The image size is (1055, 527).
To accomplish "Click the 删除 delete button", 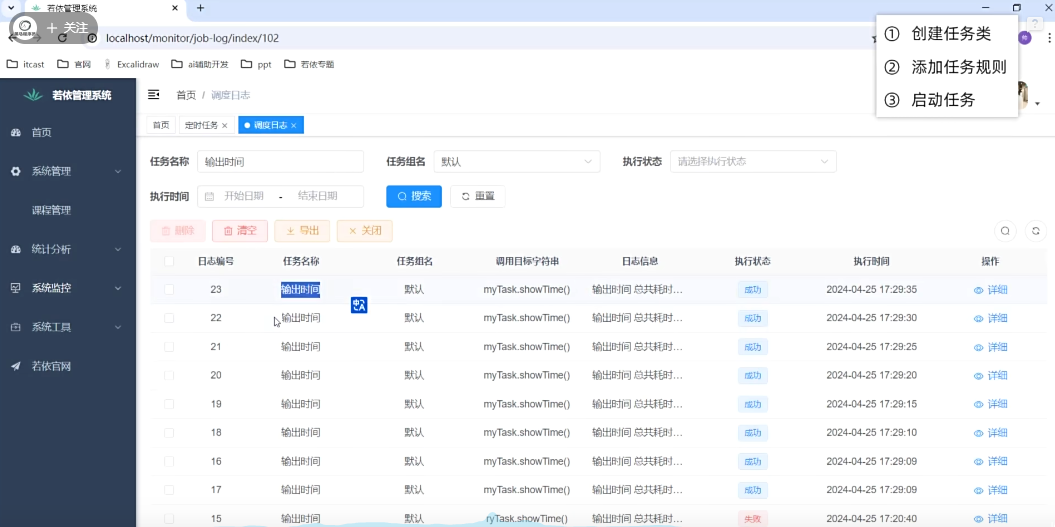I will coord(178,231).
